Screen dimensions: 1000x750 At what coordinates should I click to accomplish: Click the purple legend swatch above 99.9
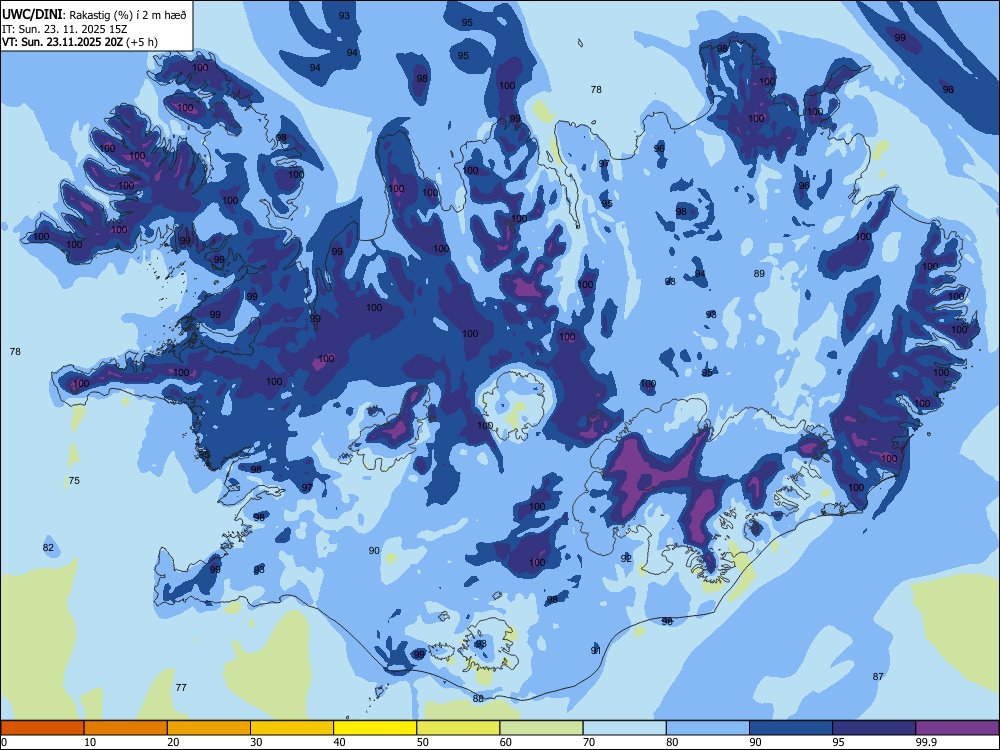coord(957,728)
